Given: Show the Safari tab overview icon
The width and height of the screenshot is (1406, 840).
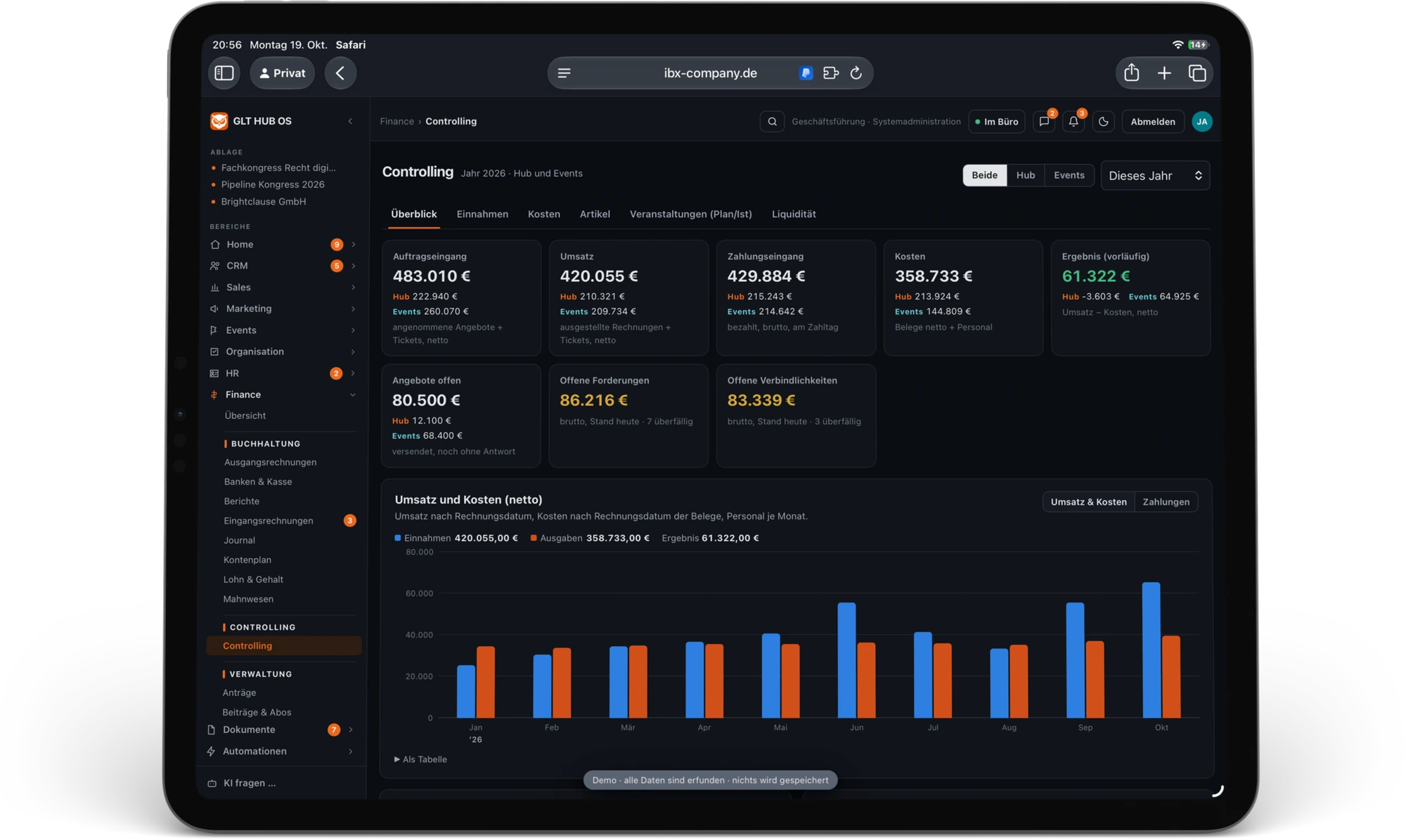Looking at the screenshot, I should (x=1197, y=73).
